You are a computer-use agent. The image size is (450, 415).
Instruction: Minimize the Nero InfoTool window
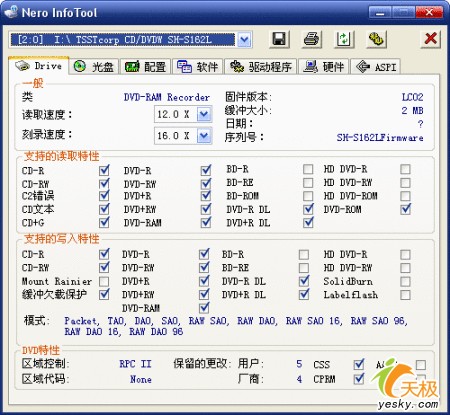click(x=379, y=13)
